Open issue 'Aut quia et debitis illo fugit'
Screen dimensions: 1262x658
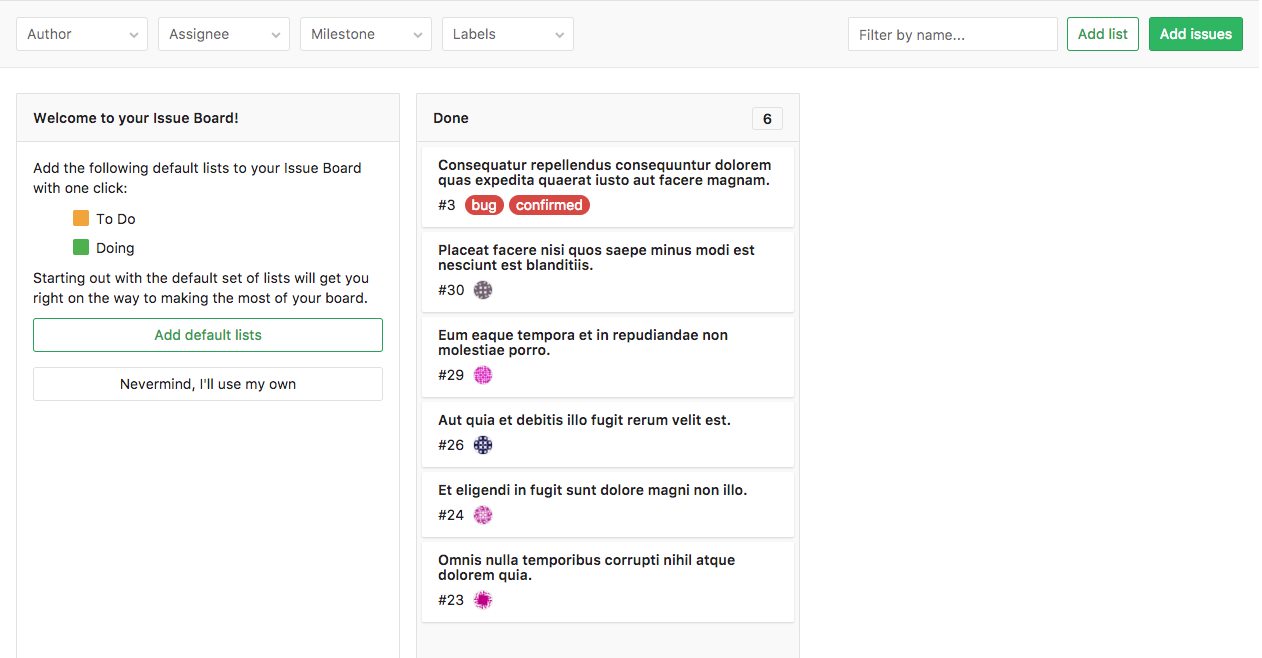[584, 420]
